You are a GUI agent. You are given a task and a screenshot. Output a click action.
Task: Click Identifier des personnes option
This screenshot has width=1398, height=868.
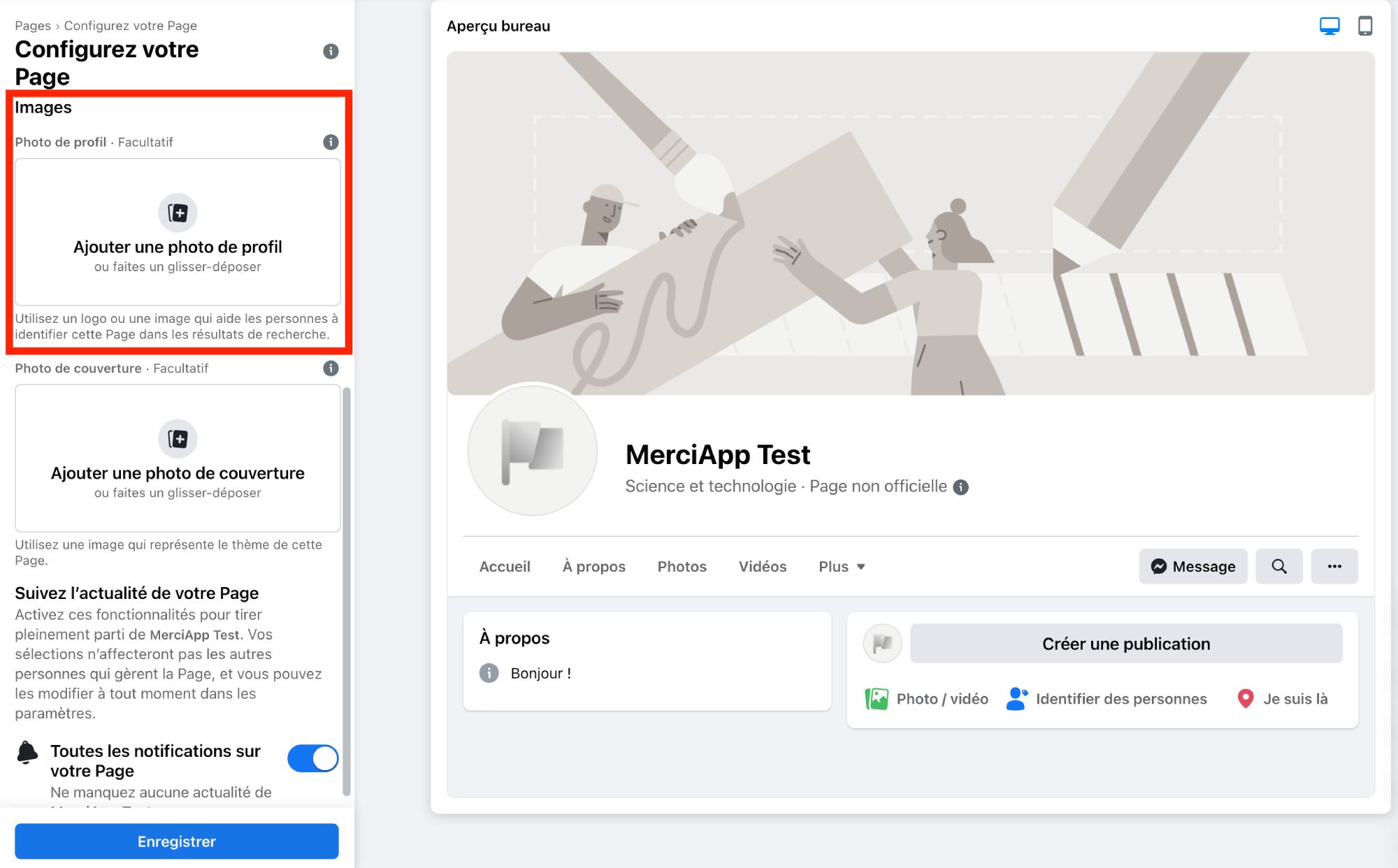tap(1107, 699)
